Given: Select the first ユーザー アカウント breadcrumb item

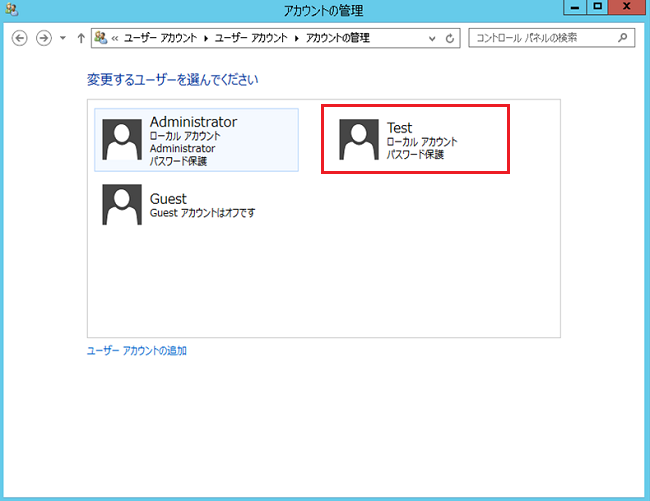Looking at the screenshot, I should click(161, 38).
